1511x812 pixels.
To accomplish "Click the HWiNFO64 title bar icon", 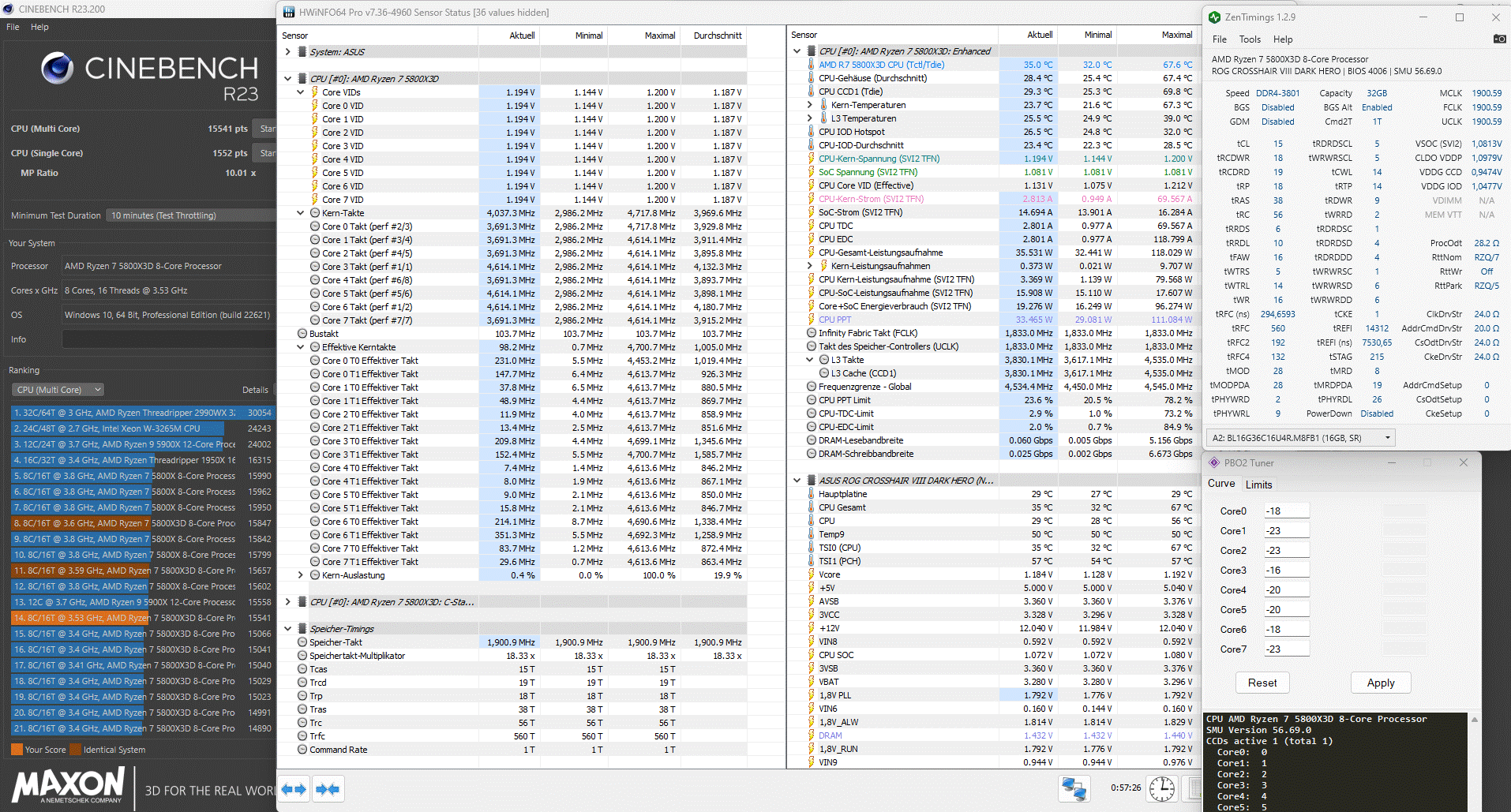I will [289, 13].
